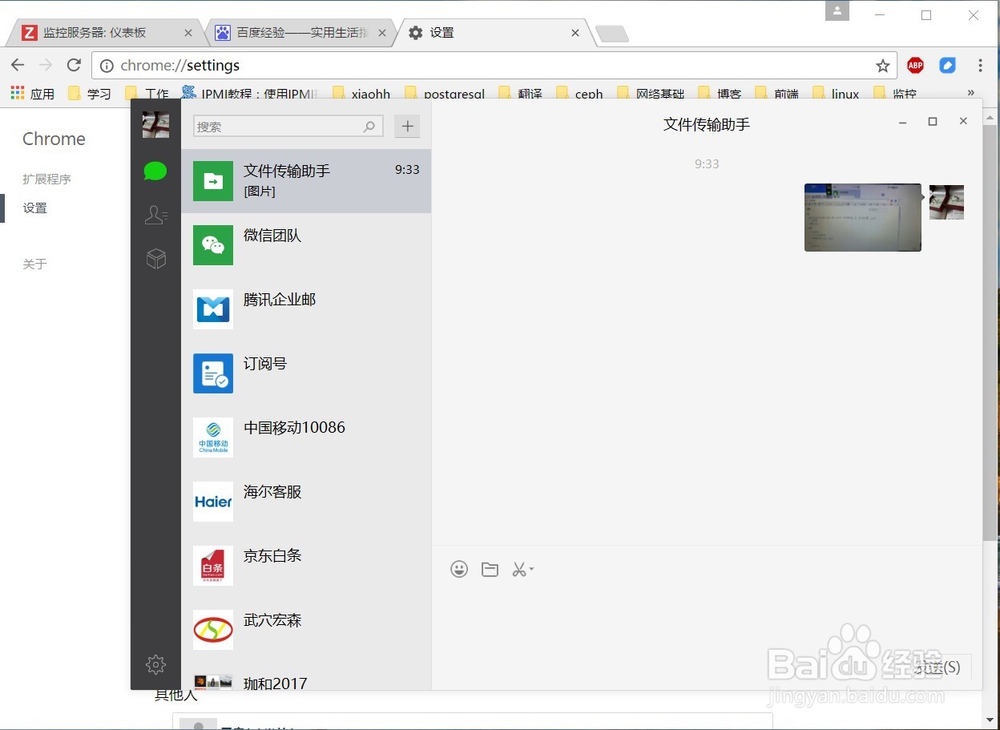This screenshot has height=730, width=1000.
Task: Open WeChat settings via the gear icon
Action: (x=155, y=664)
